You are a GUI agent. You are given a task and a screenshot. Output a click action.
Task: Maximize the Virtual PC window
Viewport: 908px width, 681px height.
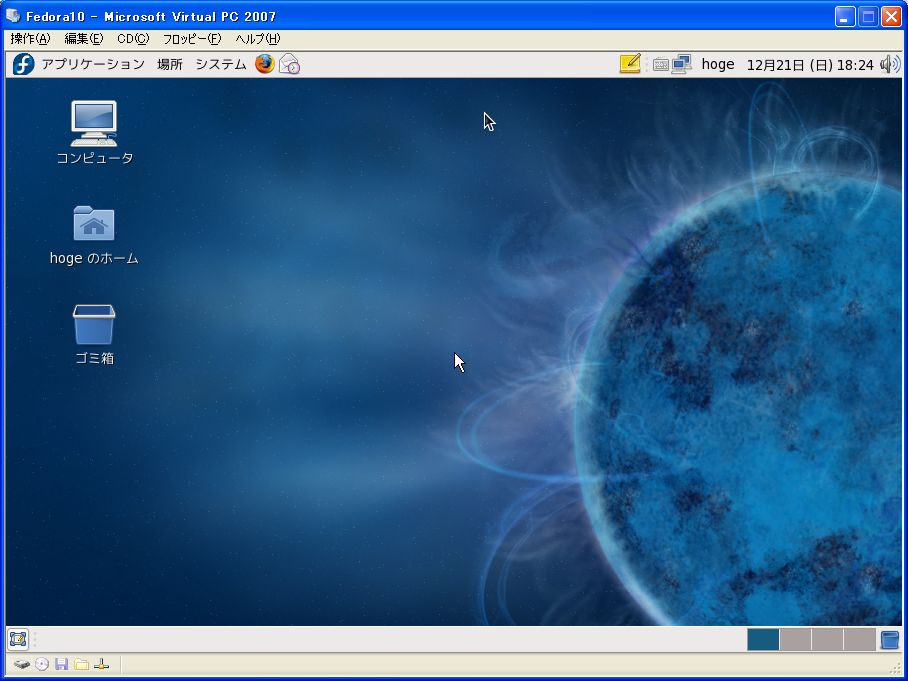tap(868, 17)
